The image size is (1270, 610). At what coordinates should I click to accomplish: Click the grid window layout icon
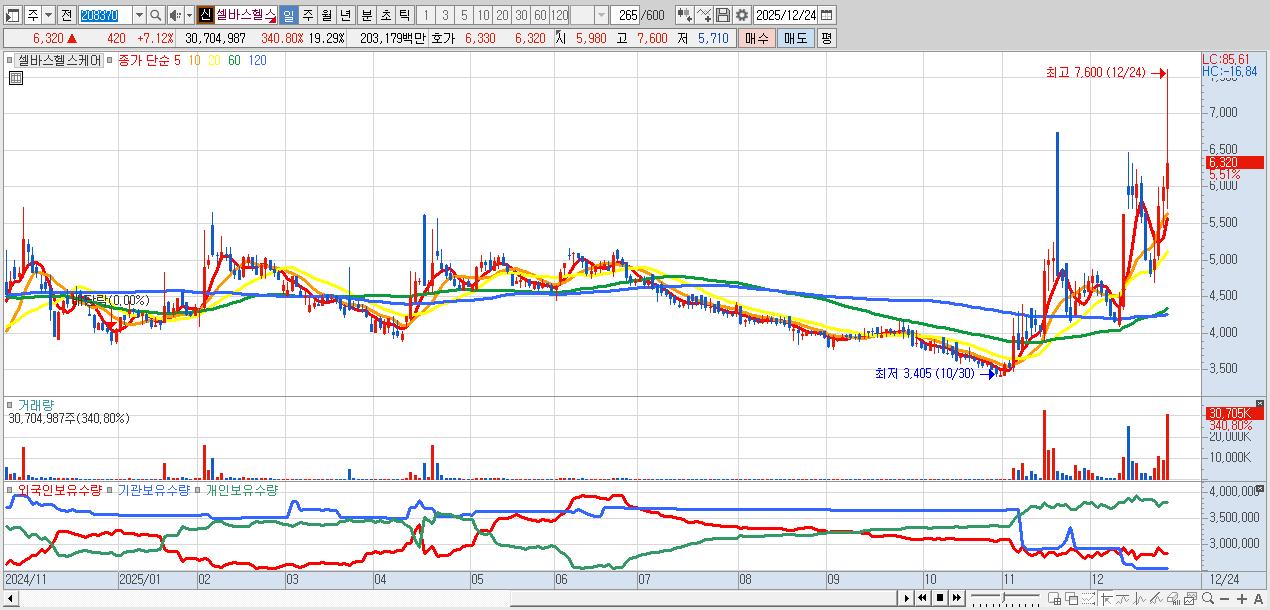click(1054, 598)
